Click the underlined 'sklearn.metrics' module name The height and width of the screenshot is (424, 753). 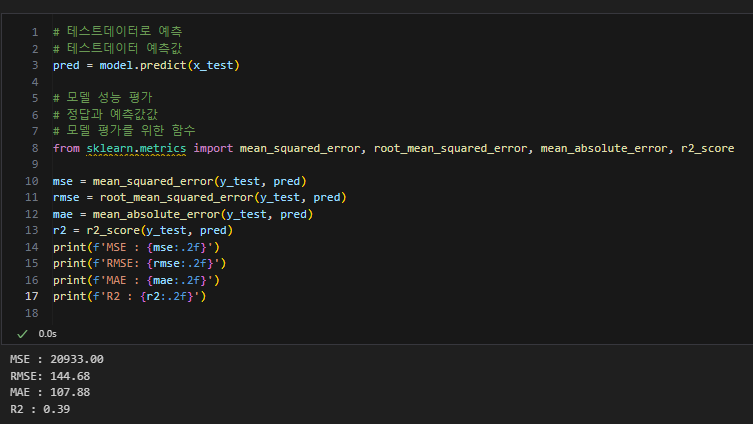[x=136, y=148]
